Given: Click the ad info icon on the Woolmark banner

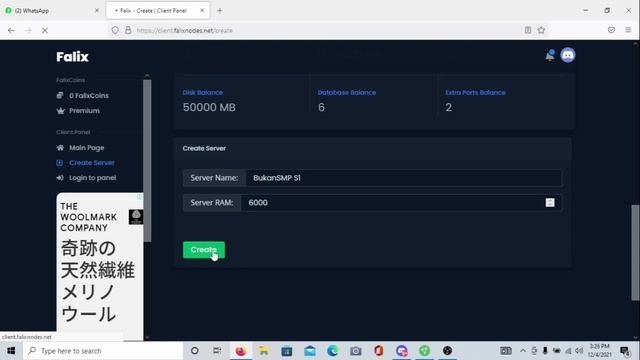Looking at the screenshot, I should 140,197.
